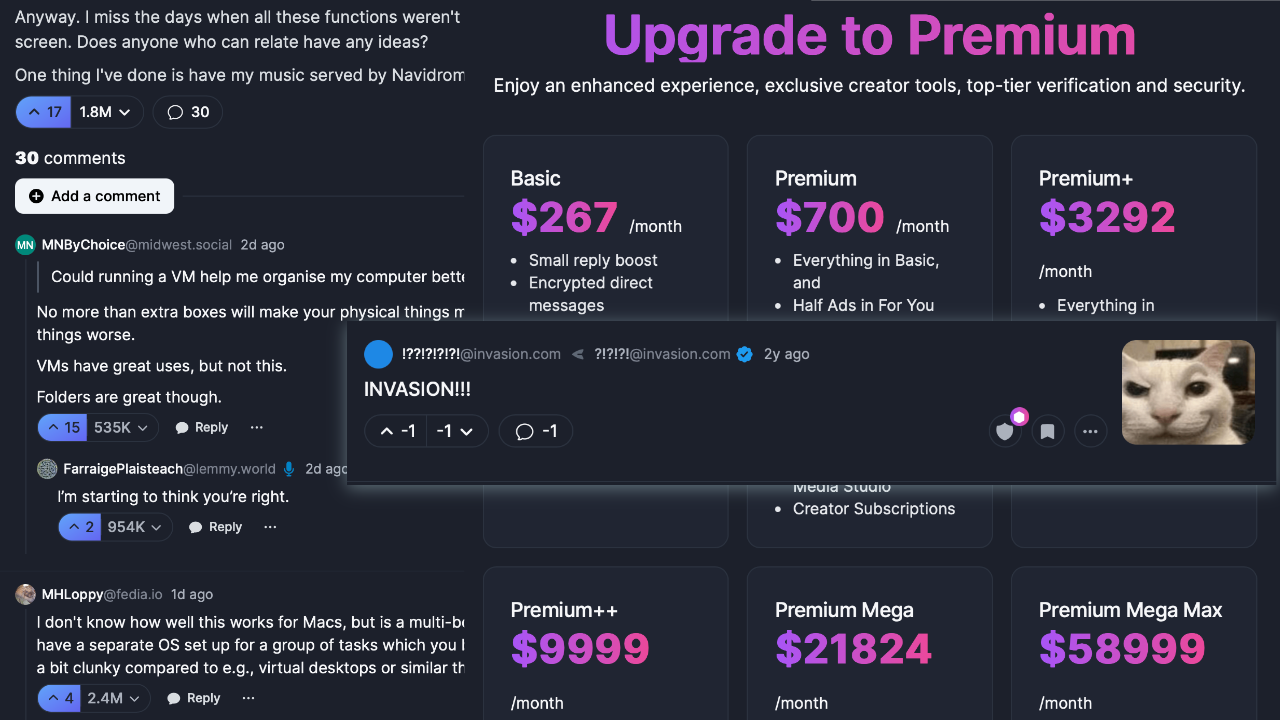This screenshot has width=1280, height=720.
Task: Downvote the INVASION!!! post
Action: coord(456,431)
